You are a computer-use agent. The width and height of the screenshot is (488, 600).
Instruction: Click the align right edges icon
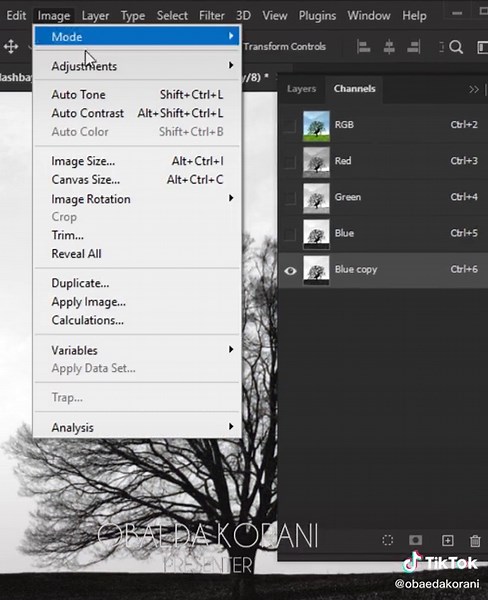[x=414, y=47]
